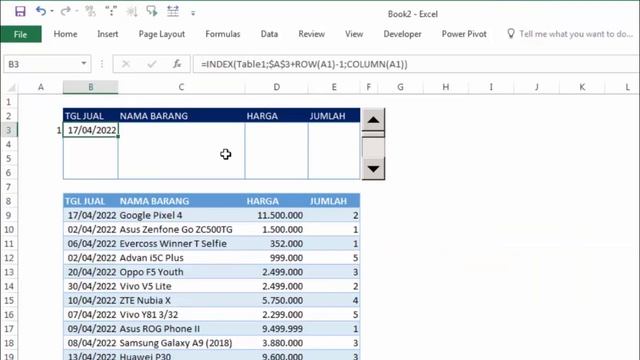This screenshot has width=640, height=360.
Task: Click the Save icon in Quick Access Toolbar
Action: tap(20, 11)
